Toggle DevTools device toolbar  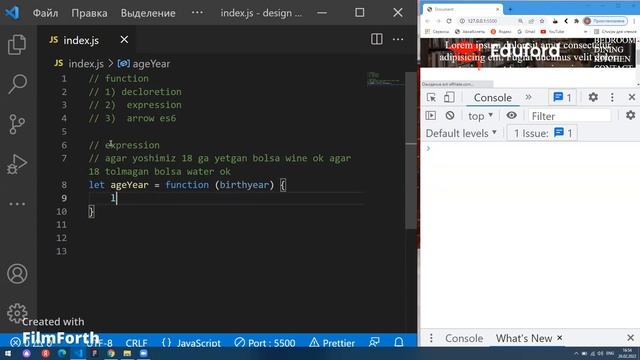tap(449, 97)
